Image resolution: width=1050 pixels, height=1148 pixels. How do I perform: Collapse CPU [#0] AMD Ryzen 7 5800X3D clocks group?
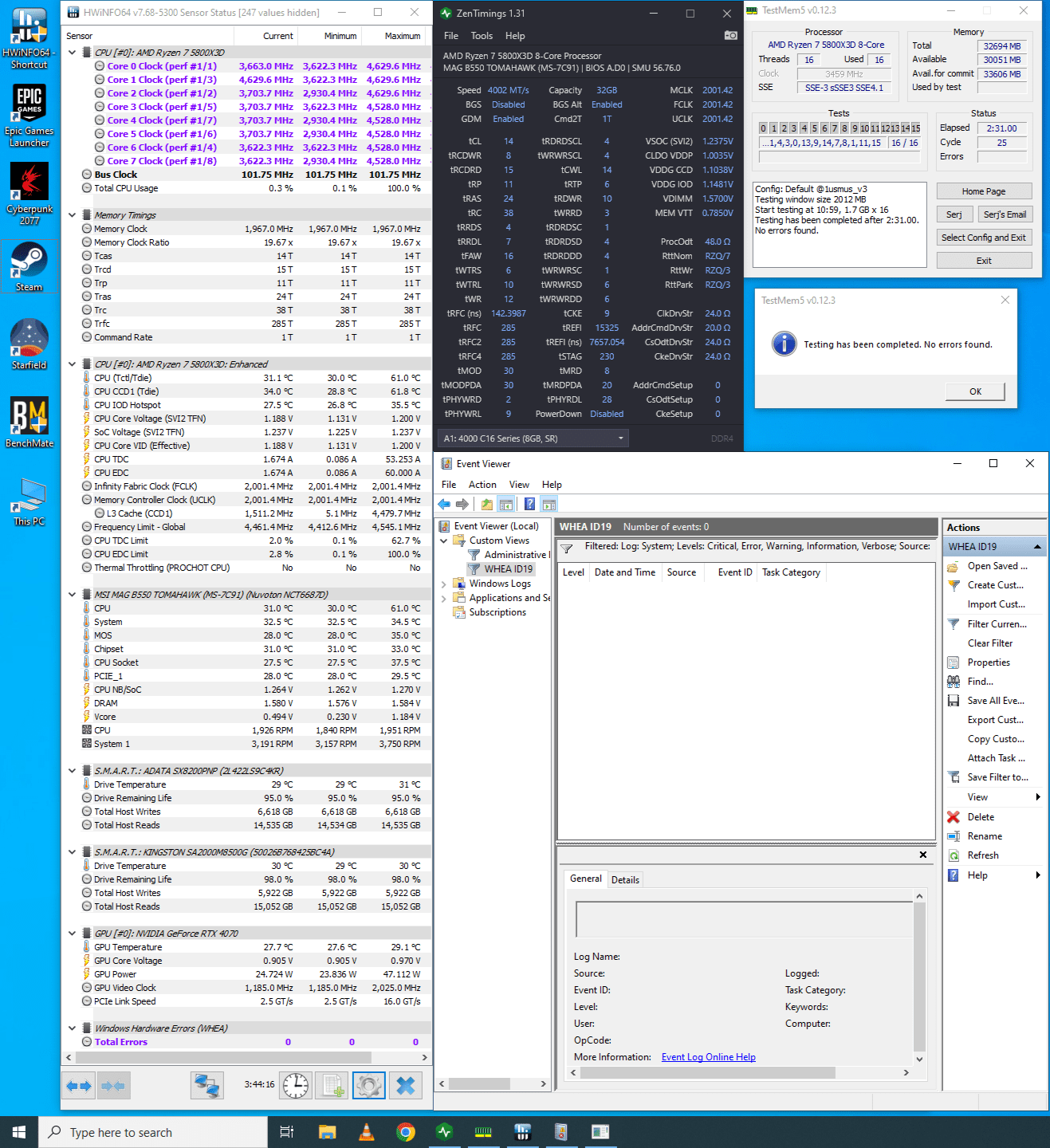[73, 53]
